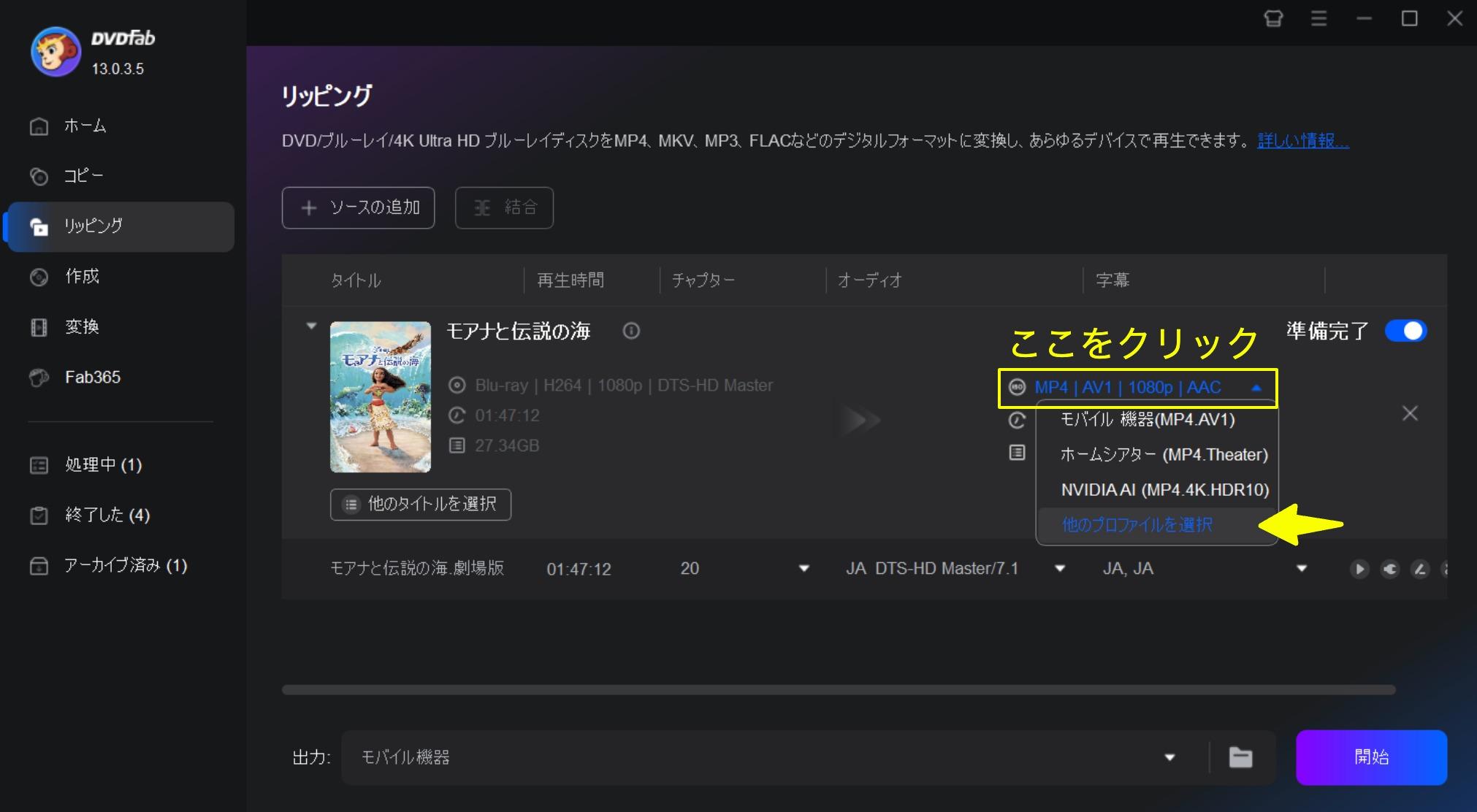
Task: Click the 結合 merge button
Action: pos(504,208)
